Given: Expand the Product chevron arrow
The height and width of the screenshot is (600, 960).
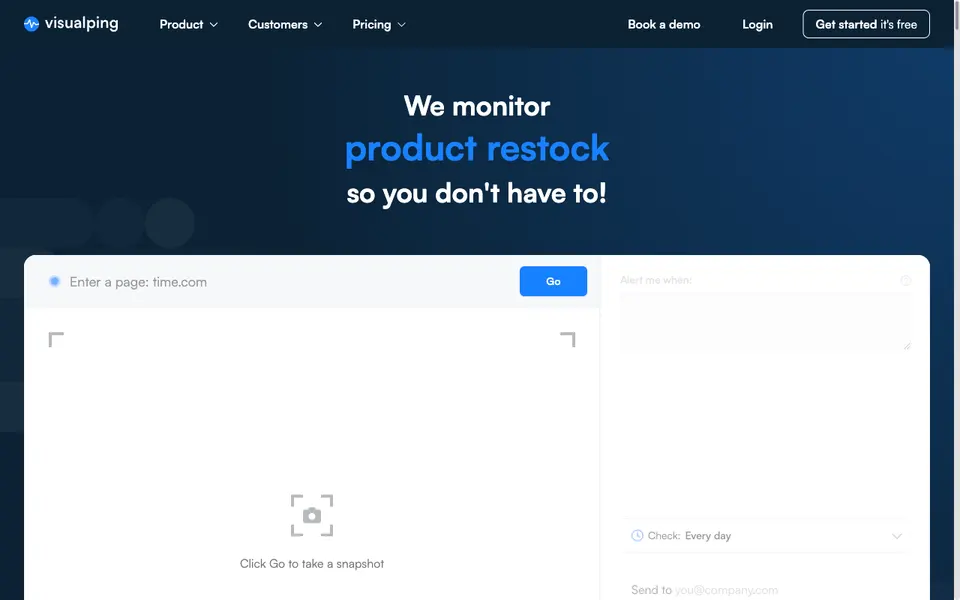Looking at the screenshot, I should pos(214,24).
